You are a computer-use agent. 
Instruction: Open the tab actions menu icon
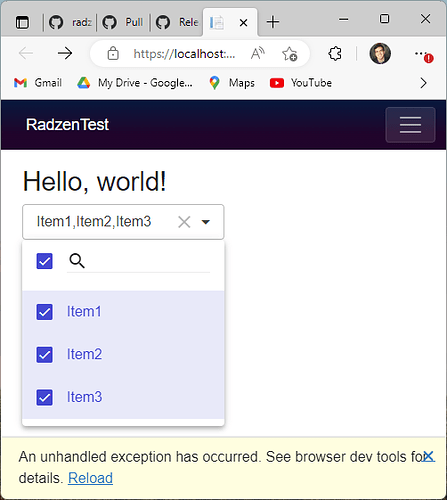22,23
